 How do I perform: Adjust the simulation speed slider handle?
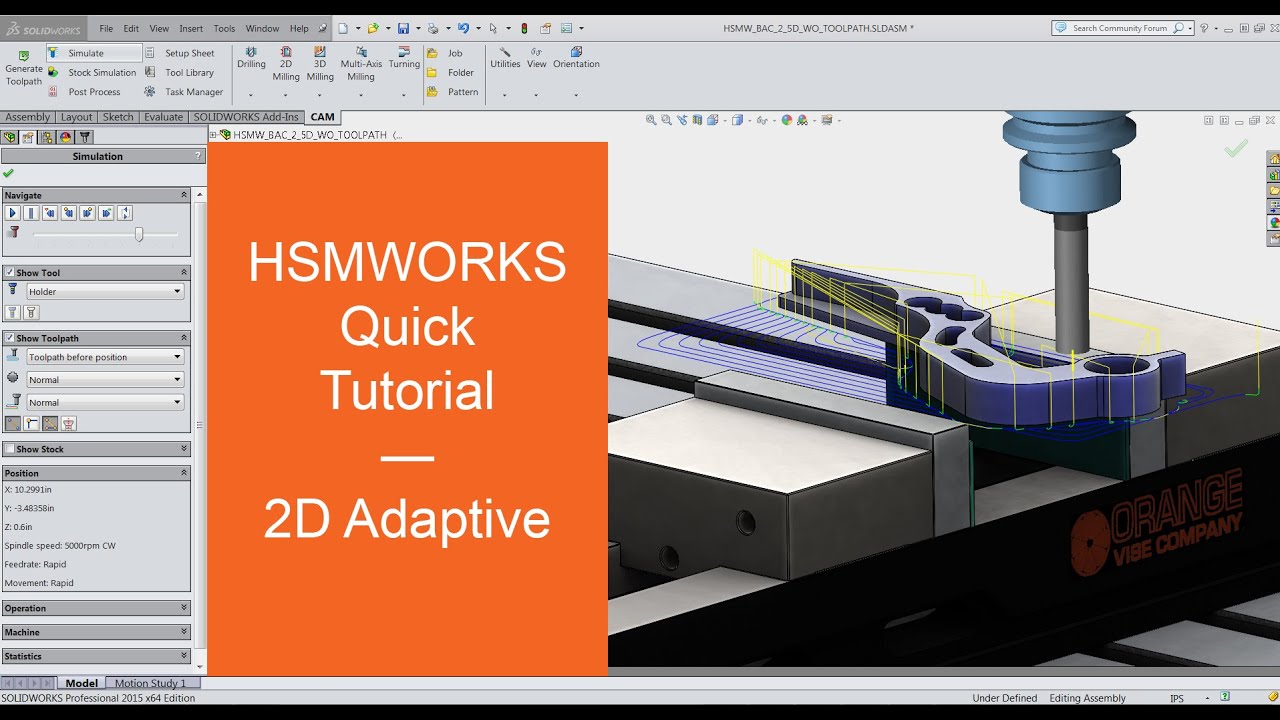click(x=139, y=234)
